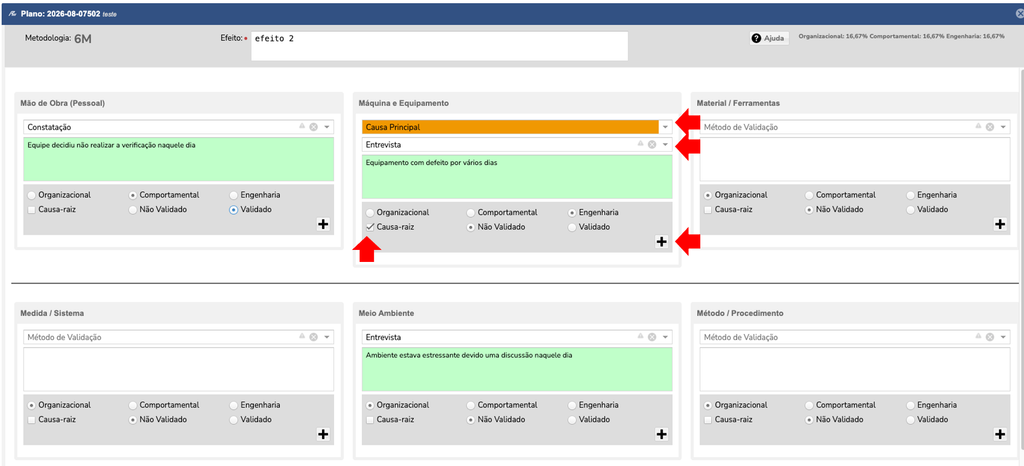Add a cause under Meio Ambiente panel
The image size is (1024, 466).
(x=662, y=434)
